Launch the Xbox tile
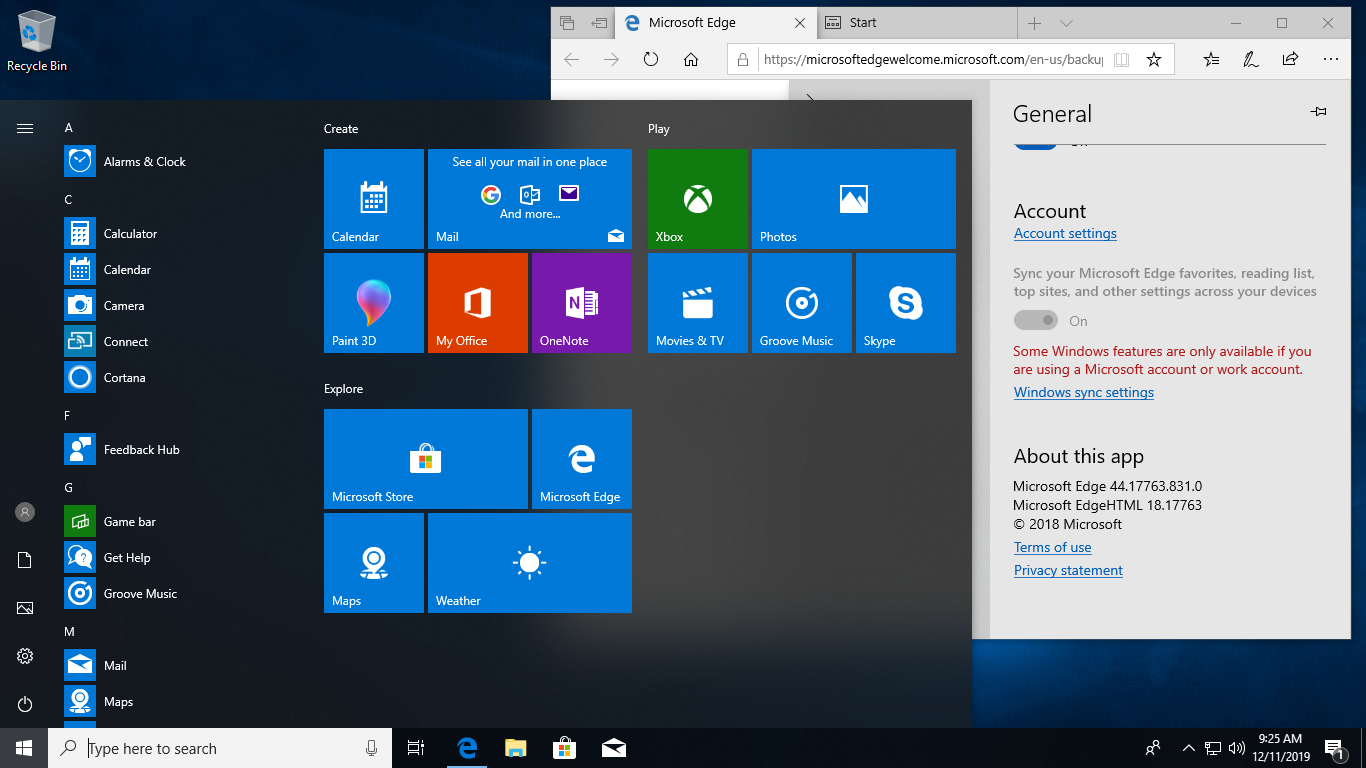The width and height of the screenshot is (1366, 768). (x=698, y=199)
